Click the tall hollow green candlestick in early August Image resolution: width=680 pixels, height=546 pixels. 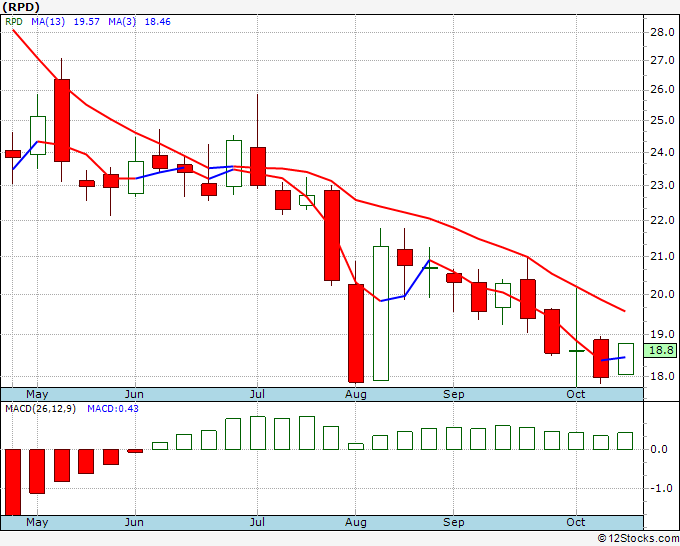(381, 313)
